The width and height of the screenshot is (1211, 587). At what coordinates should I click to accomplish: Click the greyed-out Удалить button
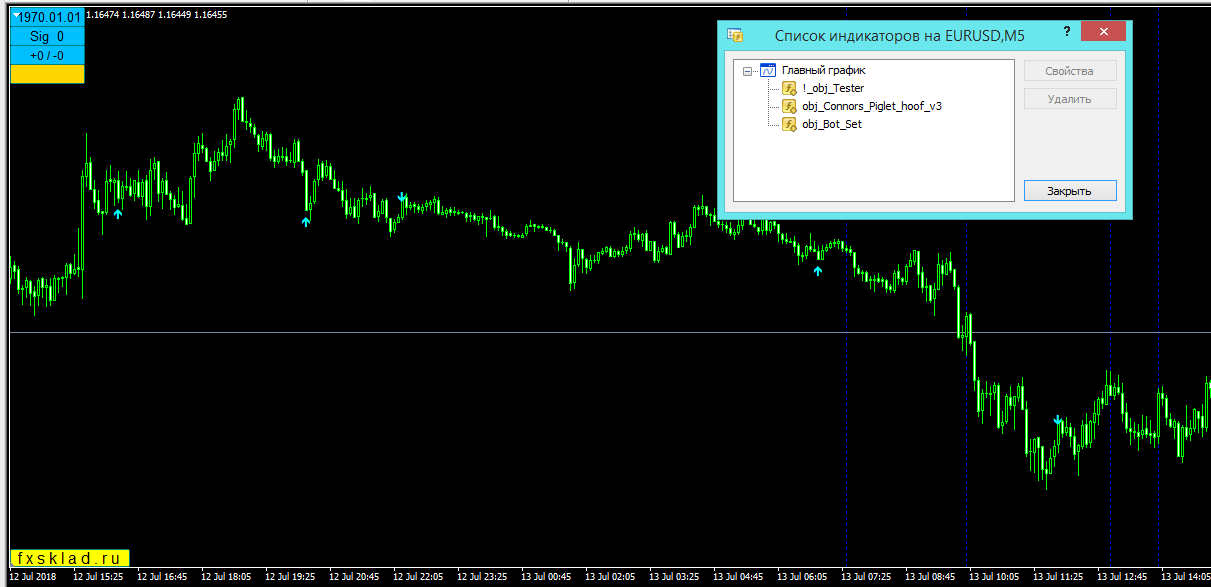pyautogui.click(x=1070, y=99)
